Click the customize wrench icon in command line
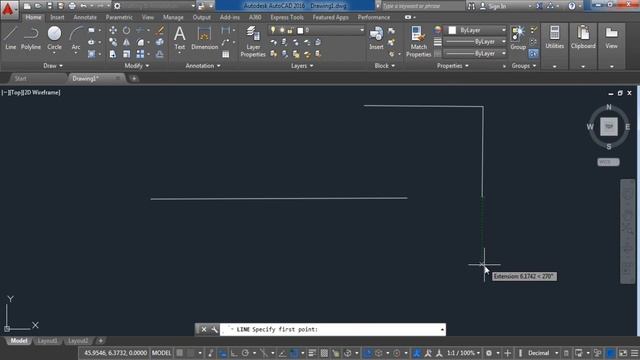 (214, 329)
